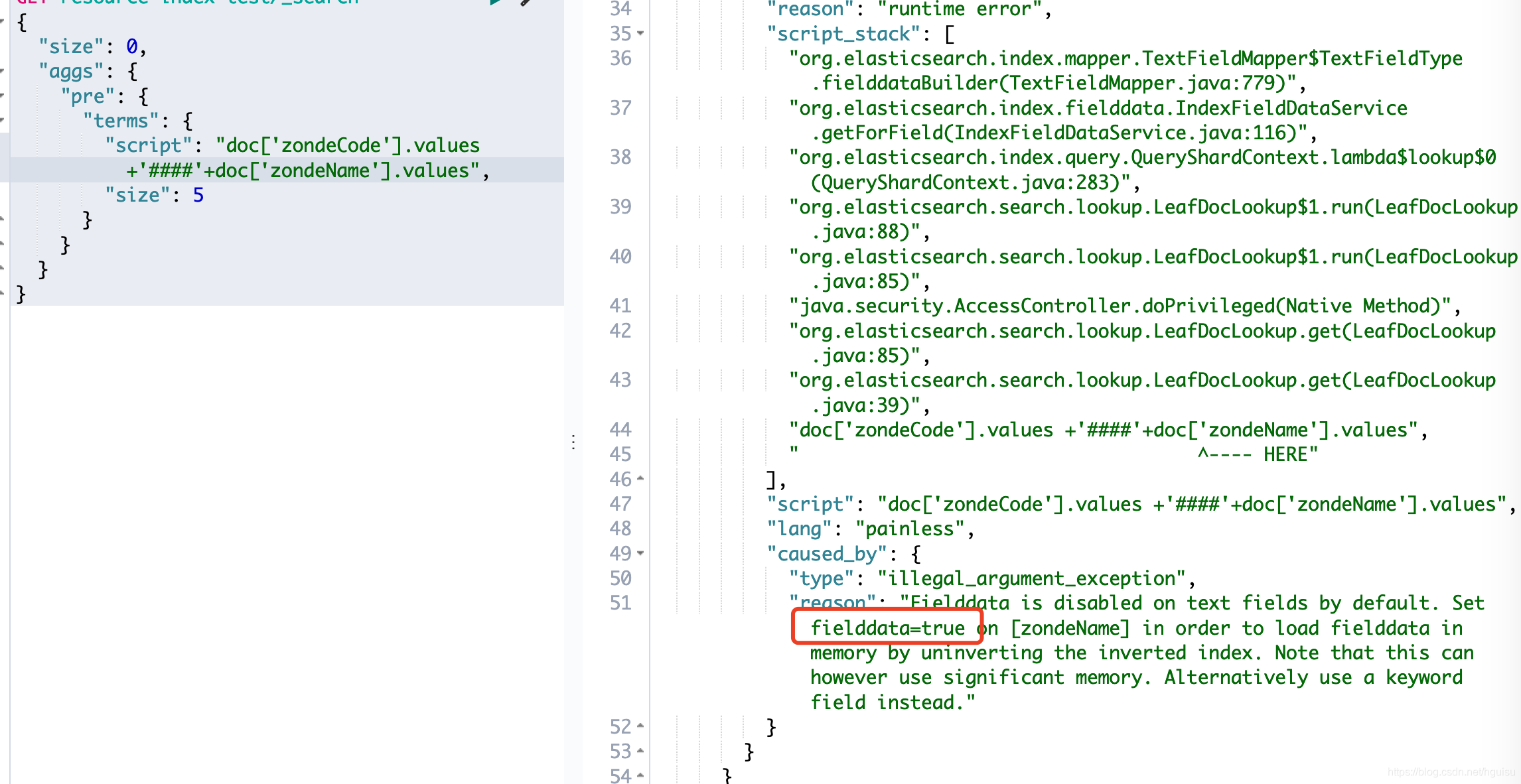This screenshot has width=1521, height=784.
Task: Open request options via the wrench icon
Action: point(524,3)
